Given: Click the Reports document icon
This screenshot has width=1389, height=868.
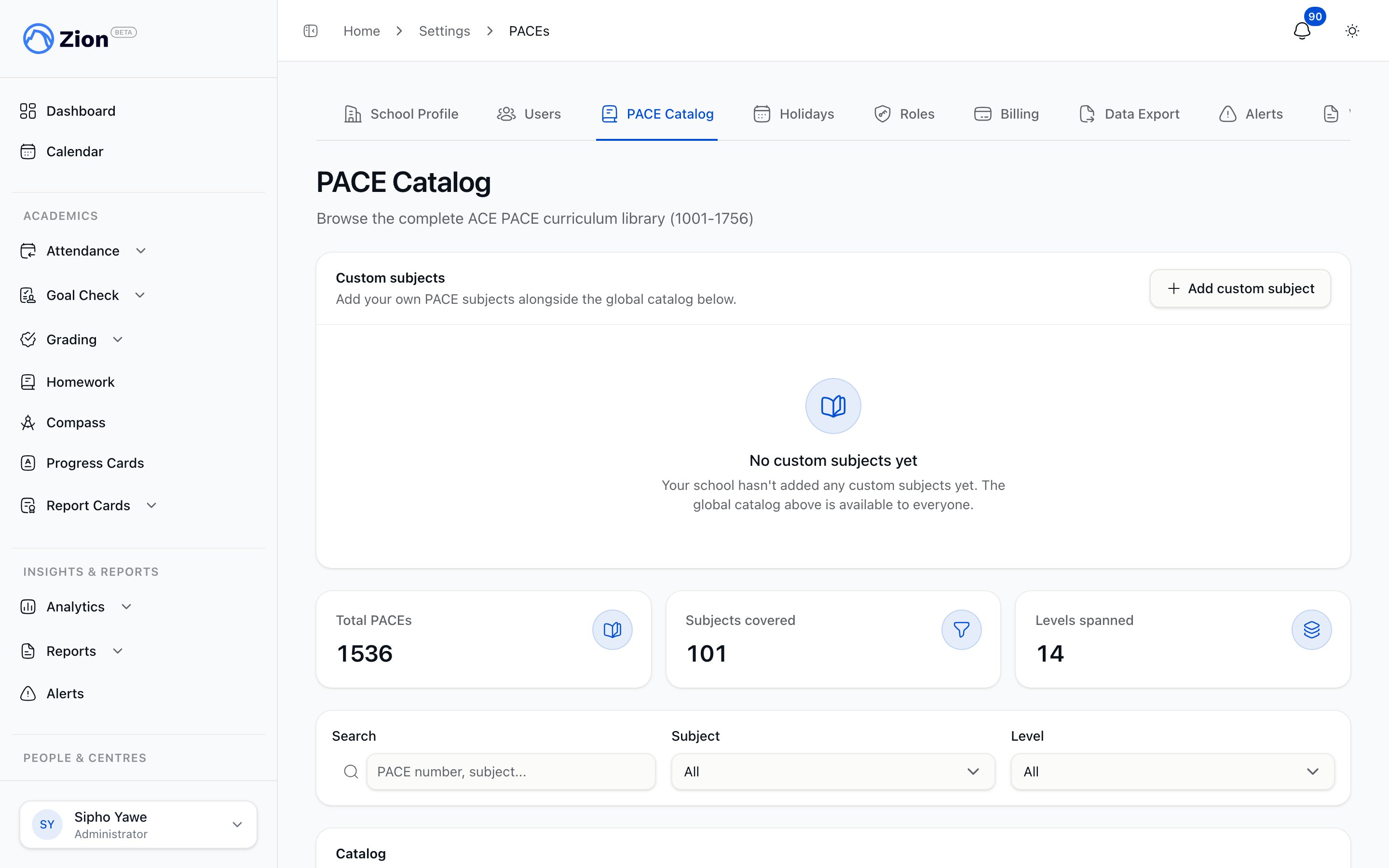Looking at the screenshot, I should (x=27, y=651).
